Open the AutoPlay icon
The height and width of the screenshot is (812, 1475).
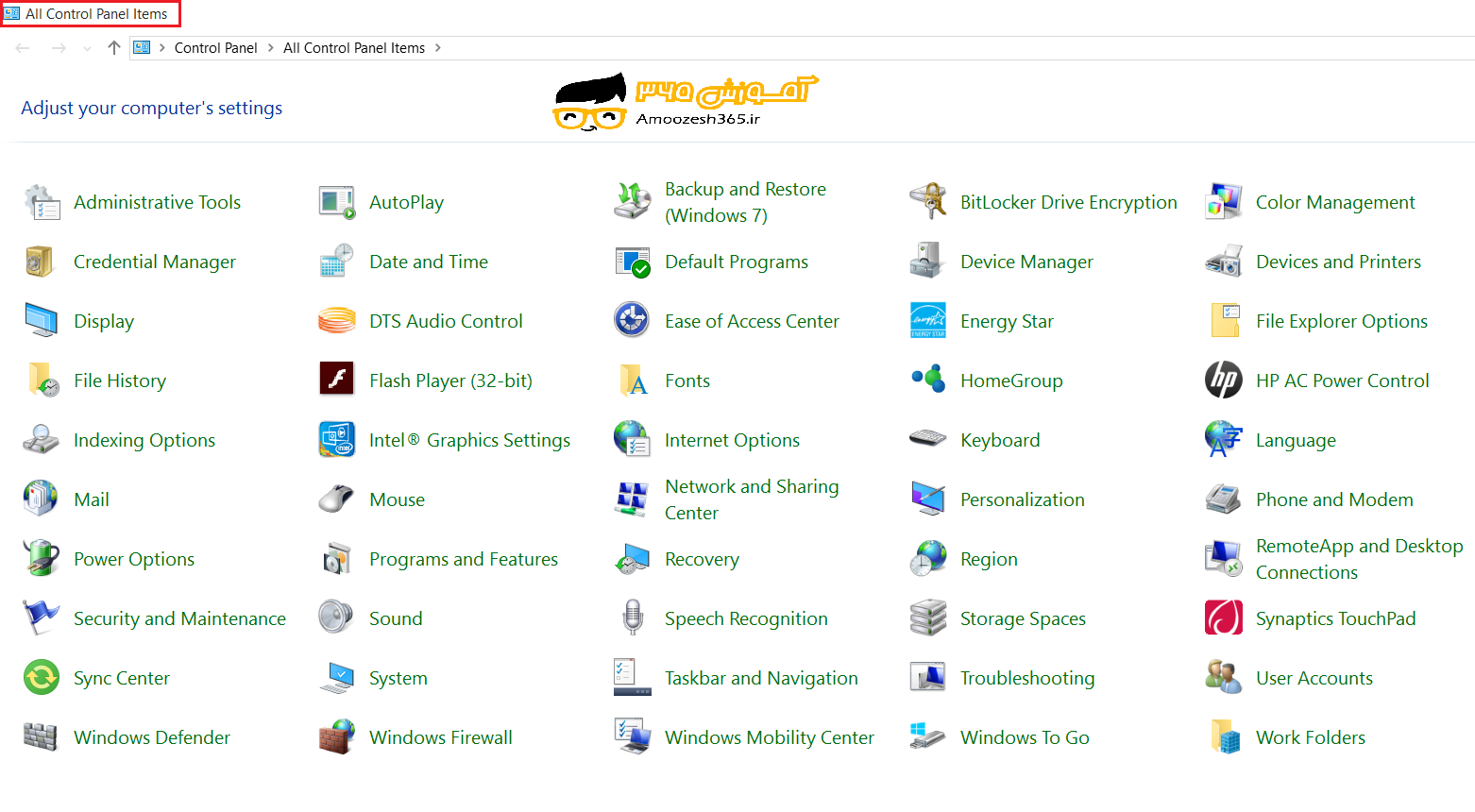tap(337, 202)
